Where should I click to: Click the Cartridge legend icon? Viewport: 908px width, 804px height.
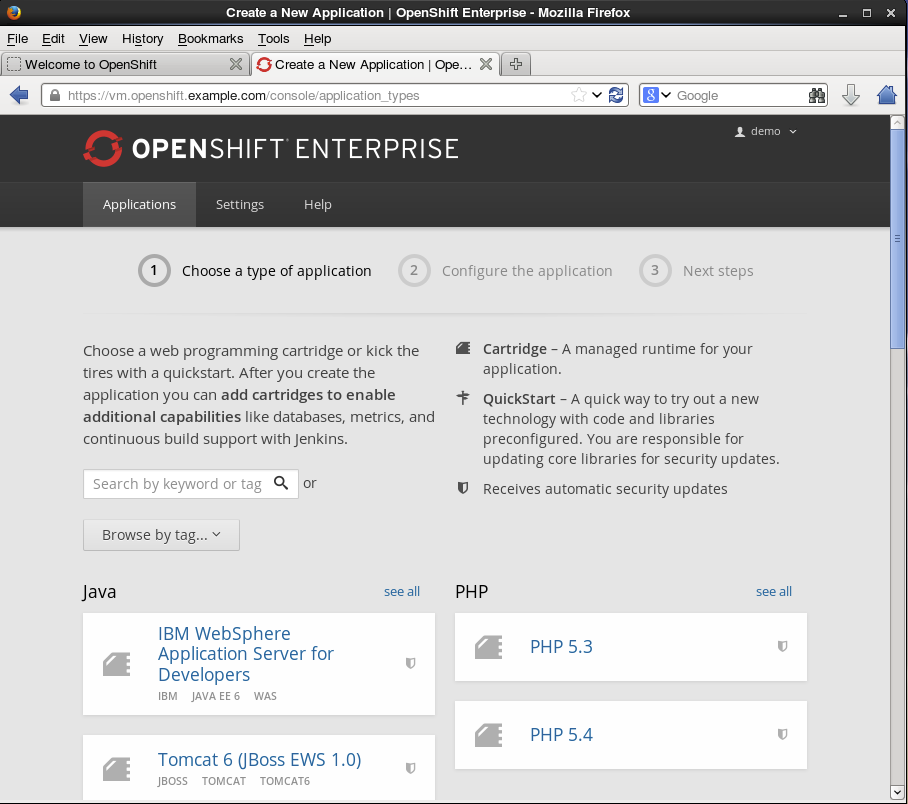click(x=463, y=348)
